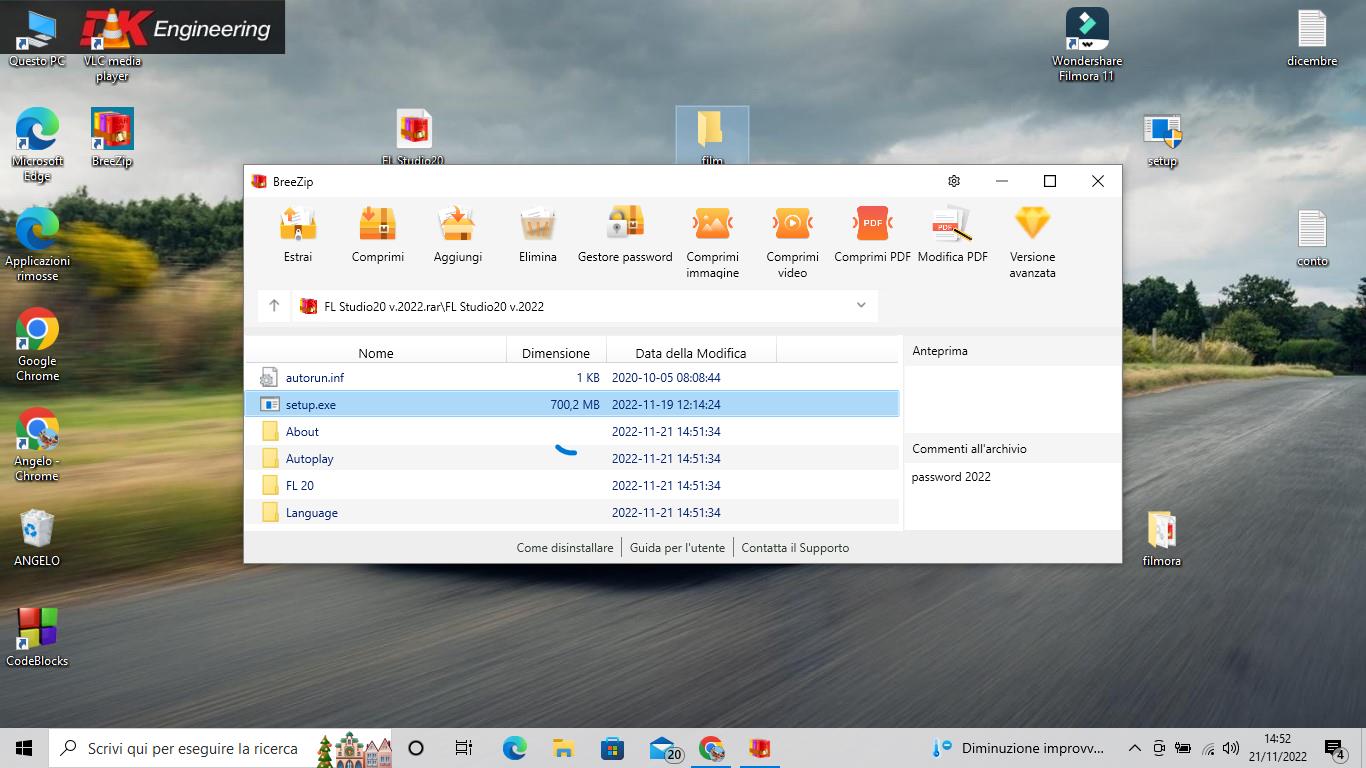Sort by Data della Modifica column
Image resolution: width=1366 pixels, height=768 pixels.
(x=690, y=353)
